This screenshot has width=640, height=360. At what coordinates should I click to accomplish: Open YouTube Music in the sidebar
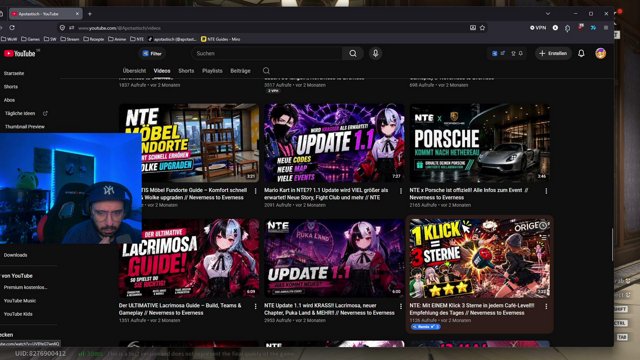tap(20, 301)
